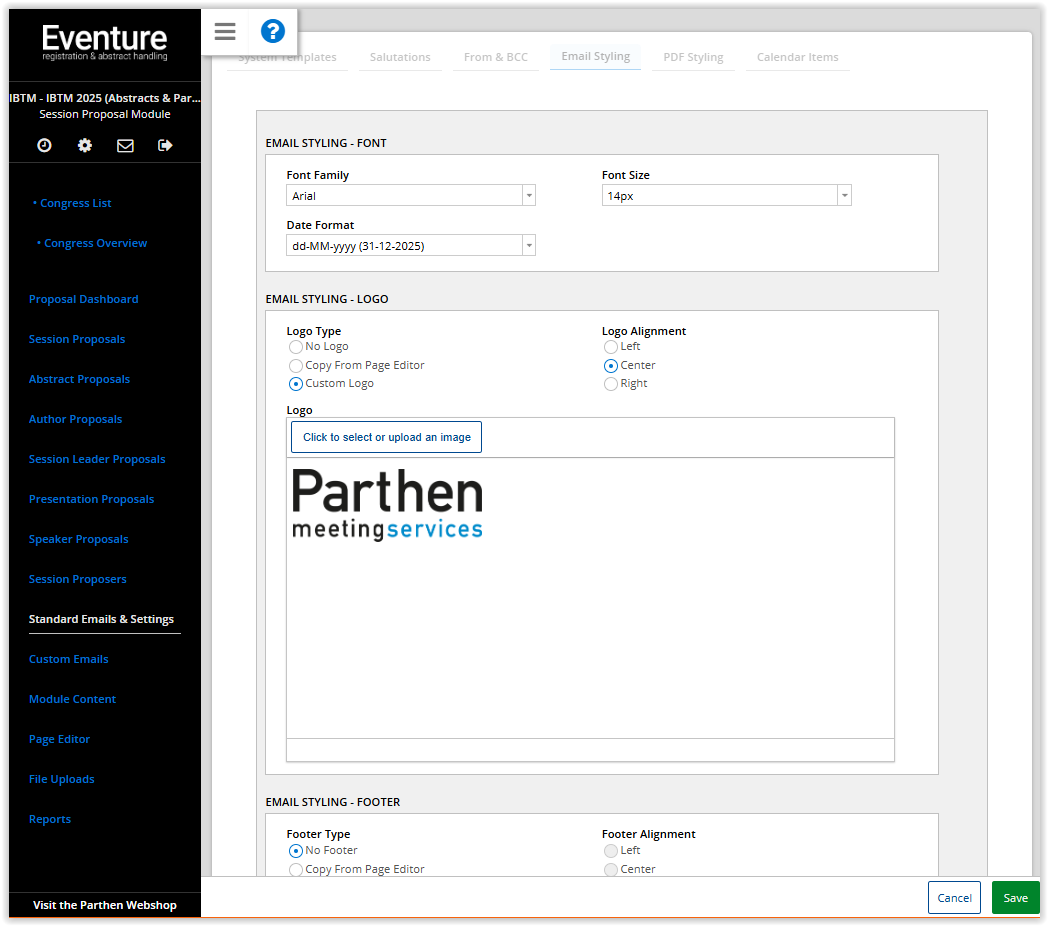Navigate to Author Proposals
1048x926 pixels.
pos(76,420)
